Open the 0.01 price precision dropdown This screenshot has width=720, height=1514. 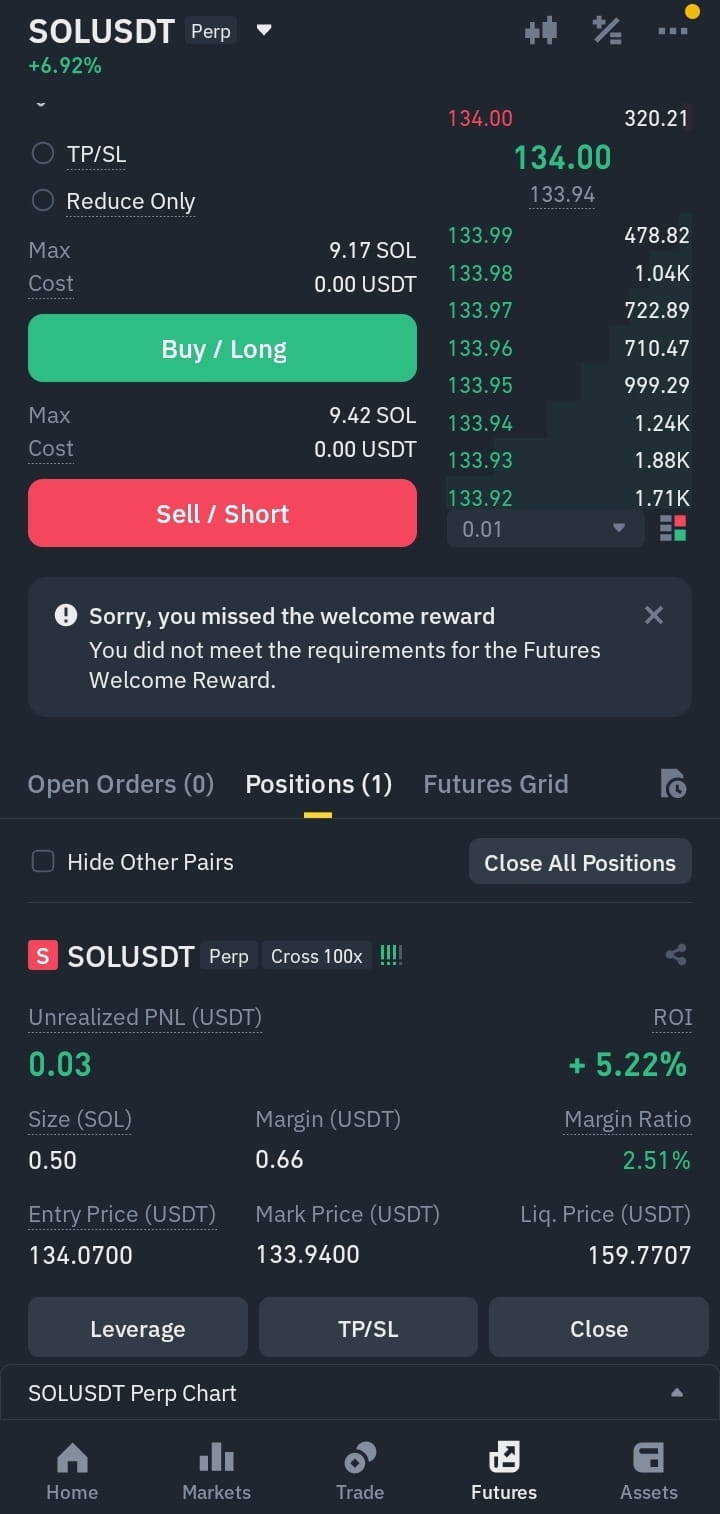(545, 528)
